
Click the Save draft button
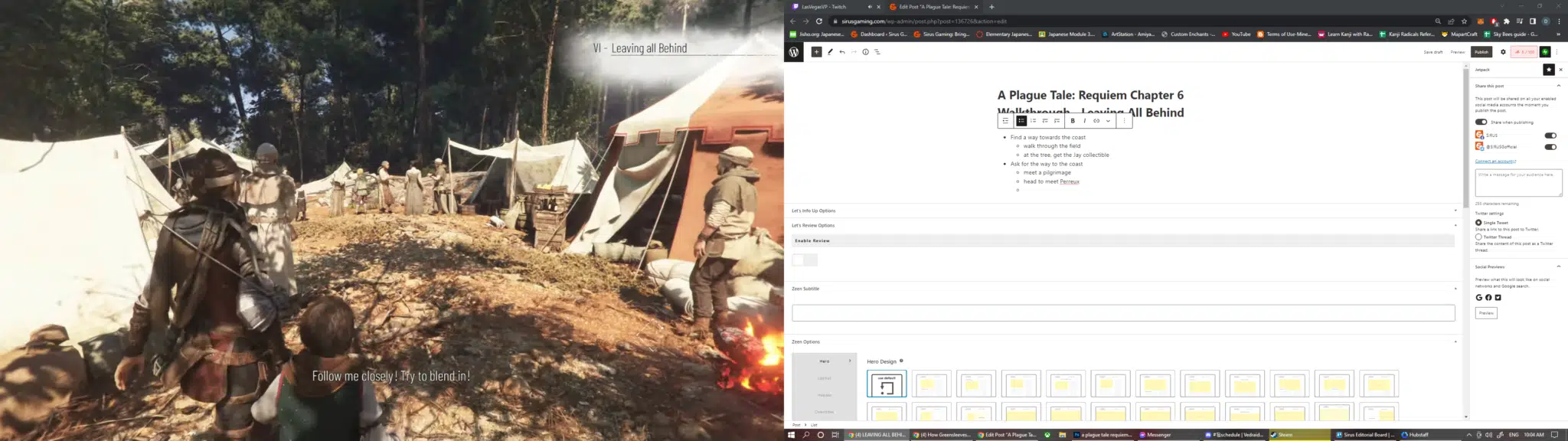(x=1433, y=52)
